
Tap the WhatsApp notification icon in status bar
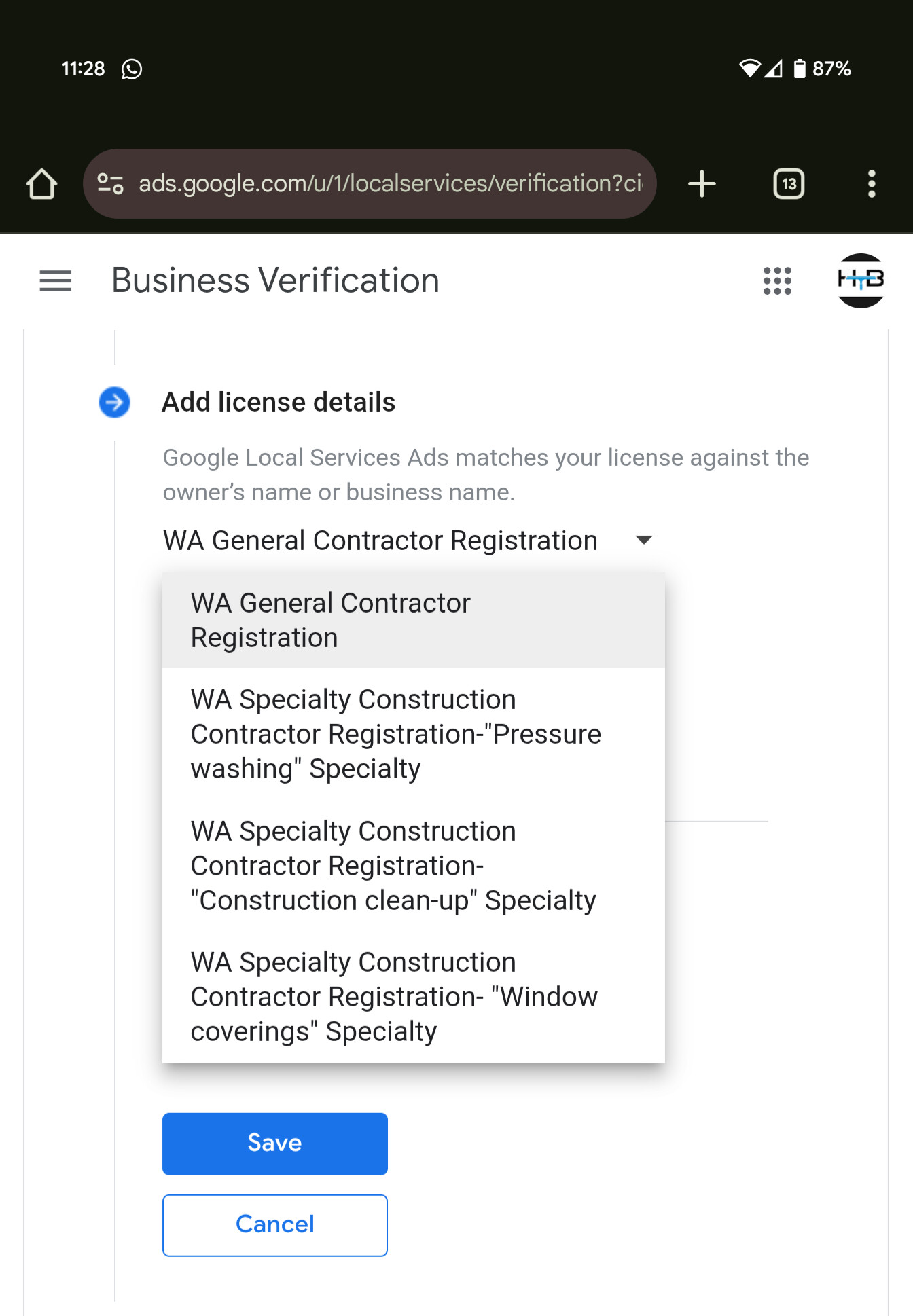coord(132,69)
